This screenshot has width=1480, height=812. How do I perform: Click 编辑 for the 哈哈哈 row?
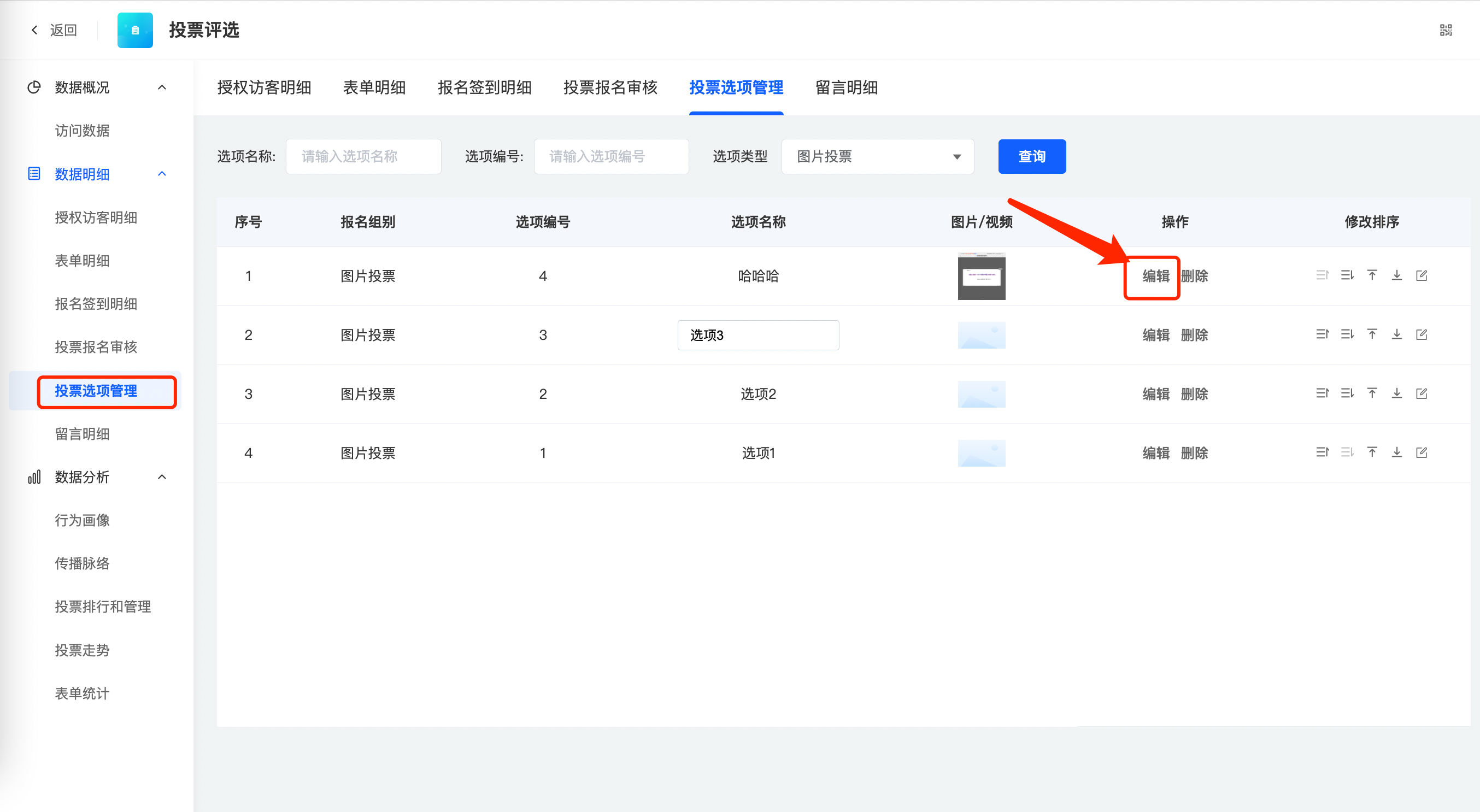(x=1156, y=276)
